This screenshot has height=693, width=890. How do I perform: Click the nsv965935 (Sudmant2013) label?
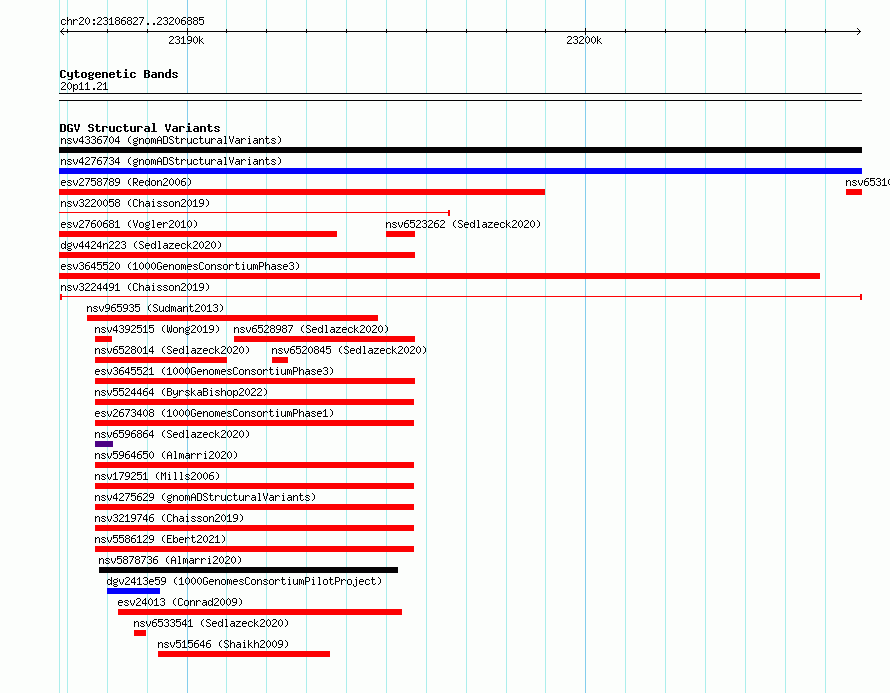click(155, 308)
